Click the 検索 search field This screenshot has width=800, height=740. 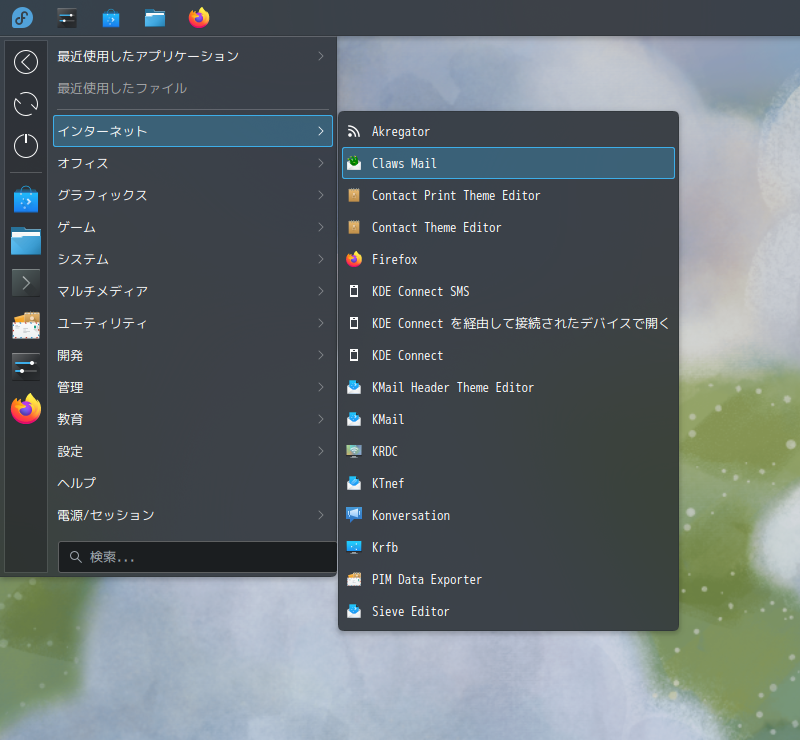[x=197, y=557]
